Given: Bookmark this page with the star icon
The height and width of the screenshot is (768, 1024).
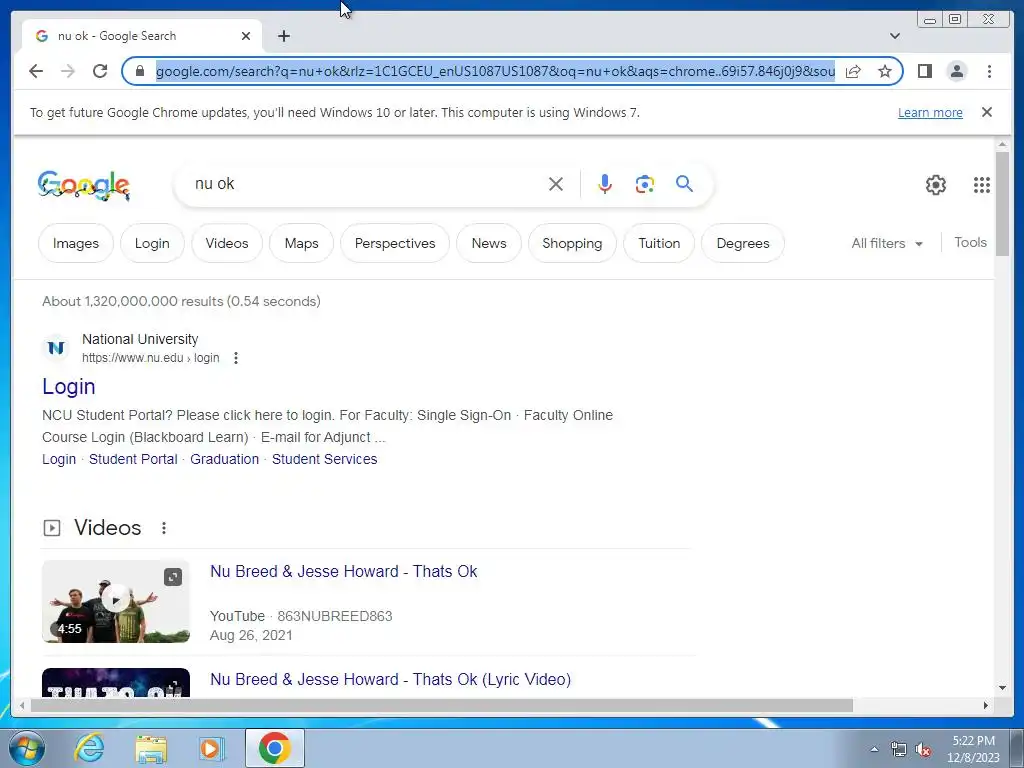Looking at the screenshot, I should pos(885,71).
